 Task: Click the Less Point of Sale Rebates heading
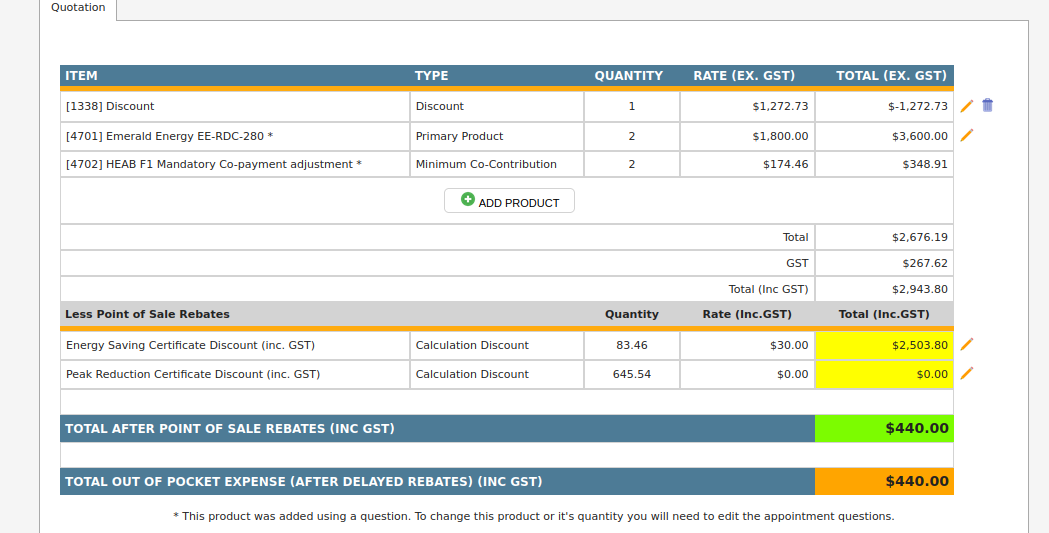pos(147,314)
